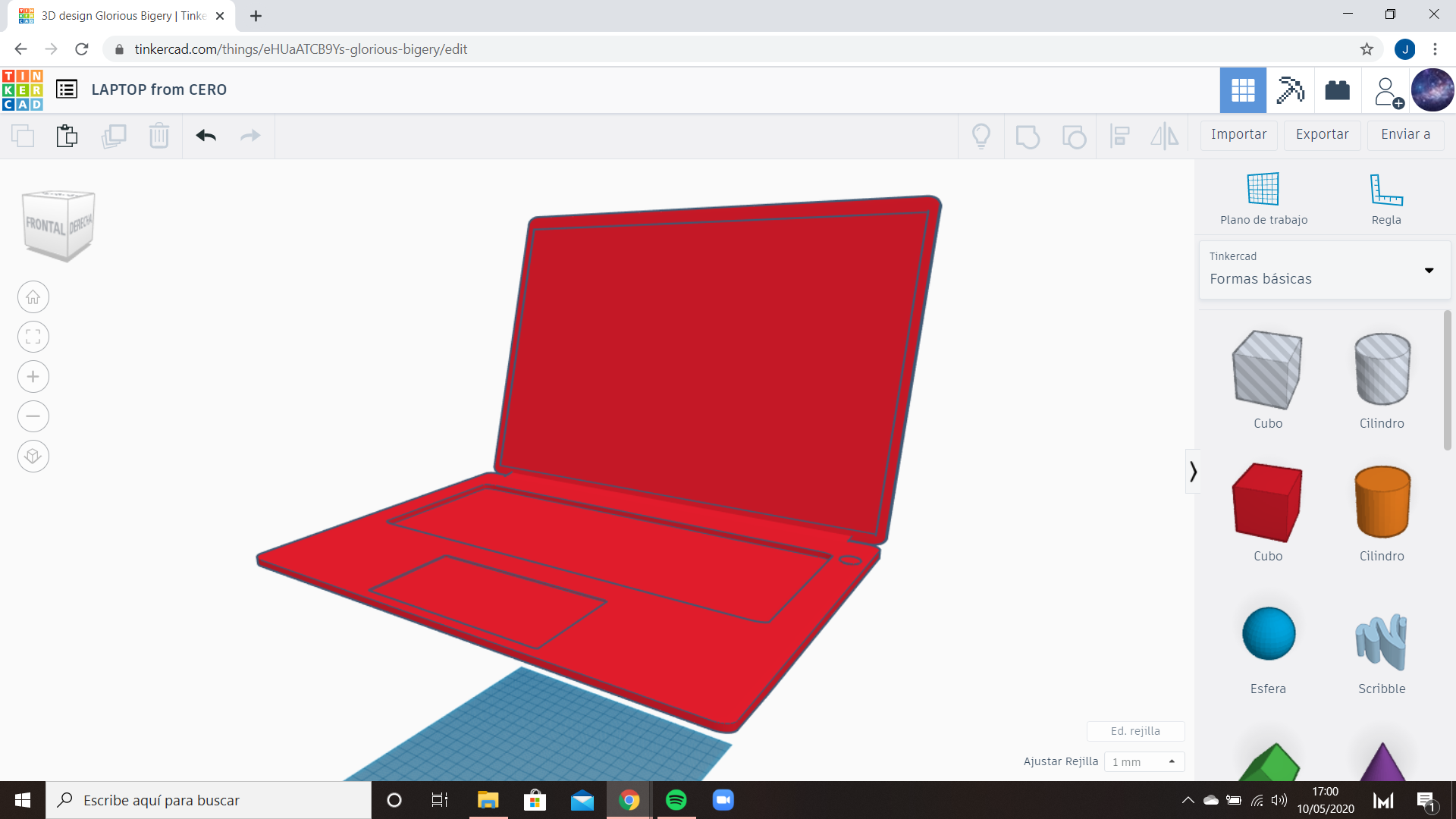Click the Align tool icon
The image size is (1456, 819).
(1120, 136)
